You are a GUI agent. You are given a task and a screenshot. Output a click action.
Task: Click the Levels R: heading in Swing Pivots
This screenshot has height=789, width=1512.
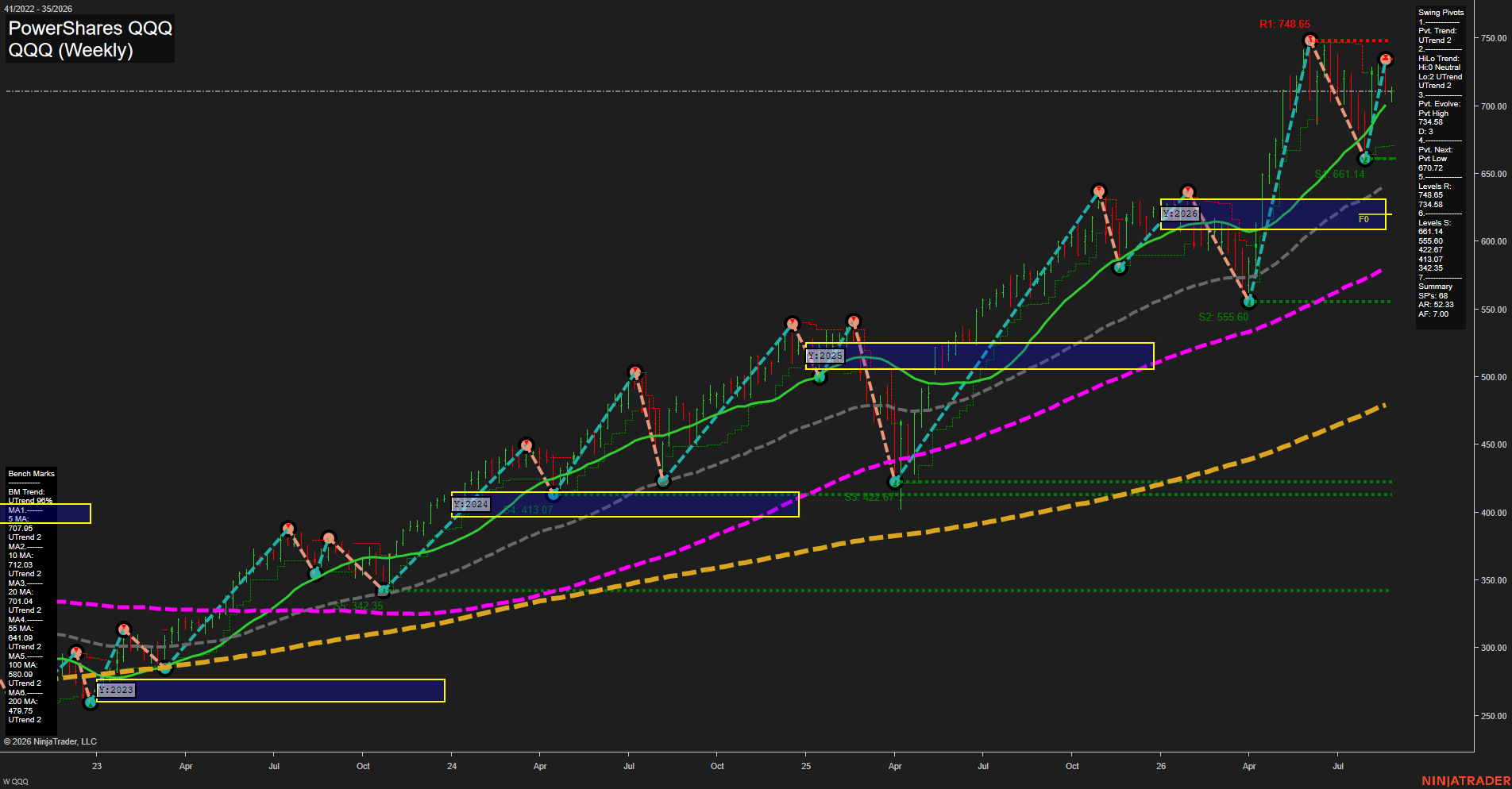click(x=1435, y=187)
